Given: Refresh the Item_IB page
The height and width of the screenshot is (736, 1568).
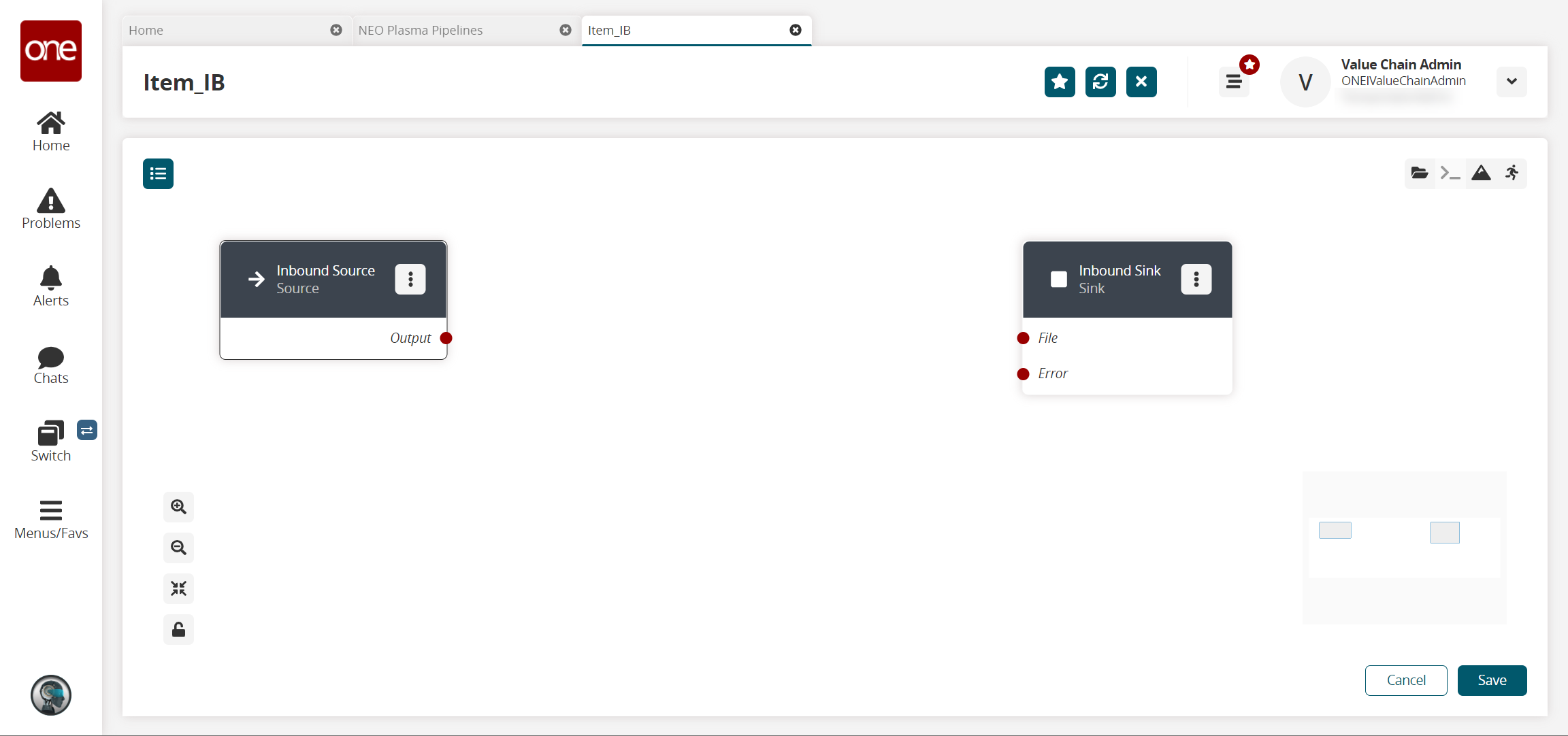Looking at the screenshot, I should (x=1100, y=82).
